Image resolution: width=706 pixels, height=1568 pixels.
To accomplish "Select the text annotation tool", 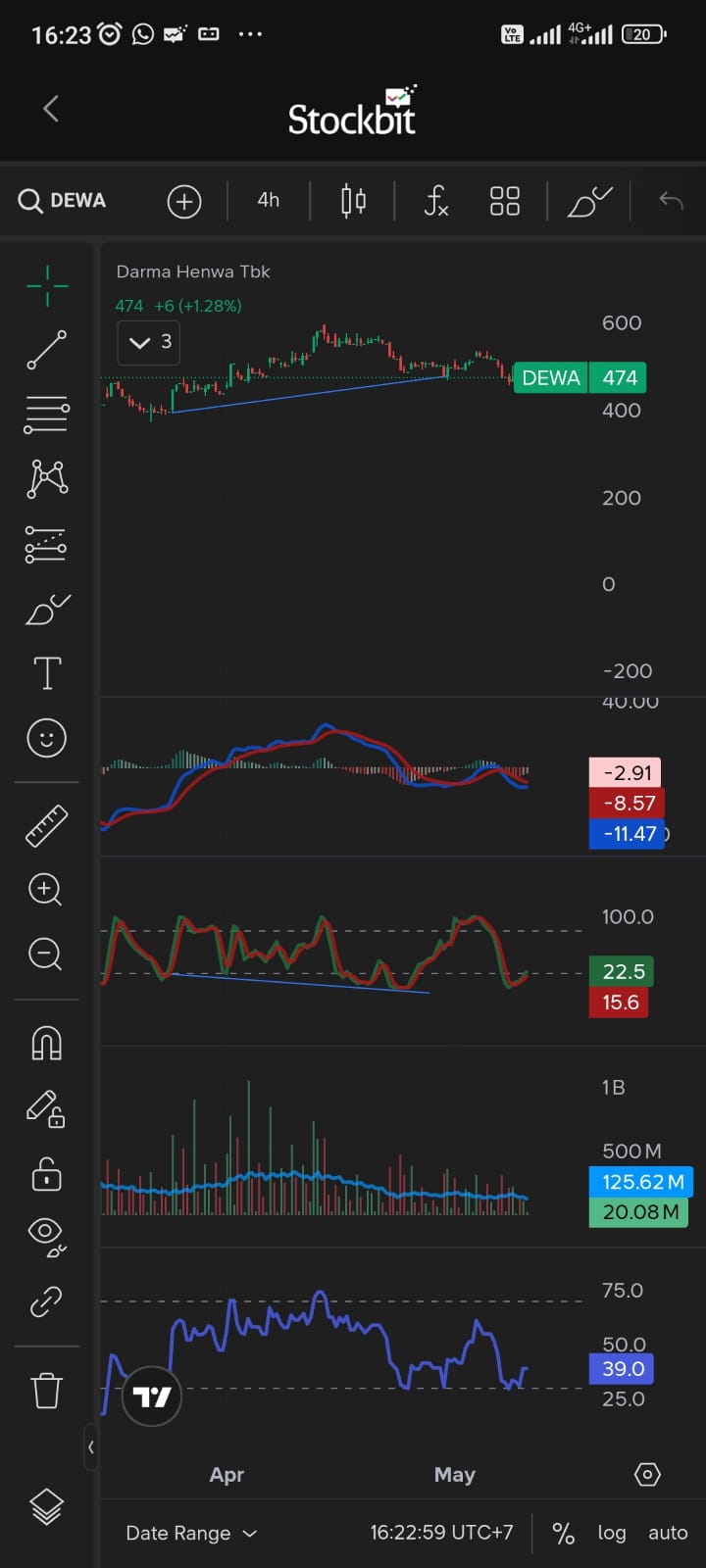I will click(x=47, y=673).
